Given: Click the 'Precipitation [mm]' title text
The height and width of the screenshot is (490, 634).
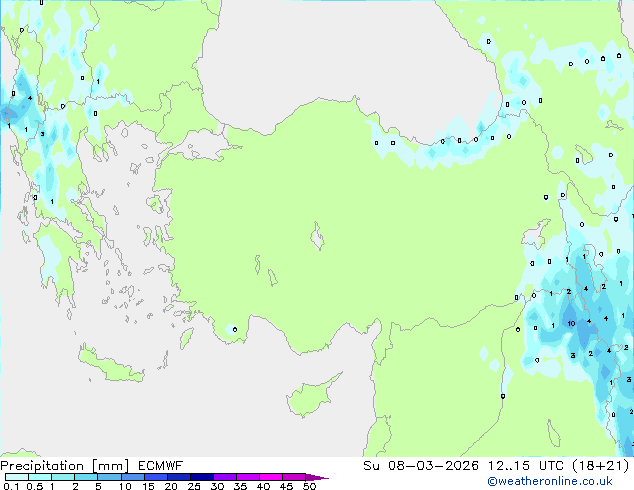Looking at the screenshot, I should [65, 466].
